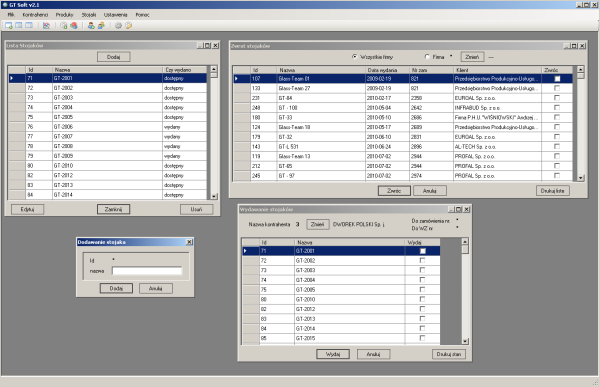Open the Ustawienia menu
This screenshot has width=600, height=387.
(116, 15)
